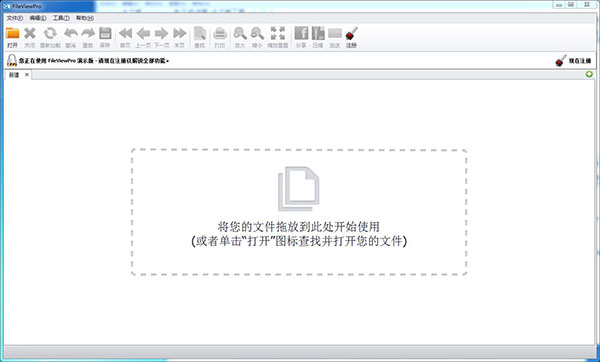Print using the printer icon

tap(220, 34)
